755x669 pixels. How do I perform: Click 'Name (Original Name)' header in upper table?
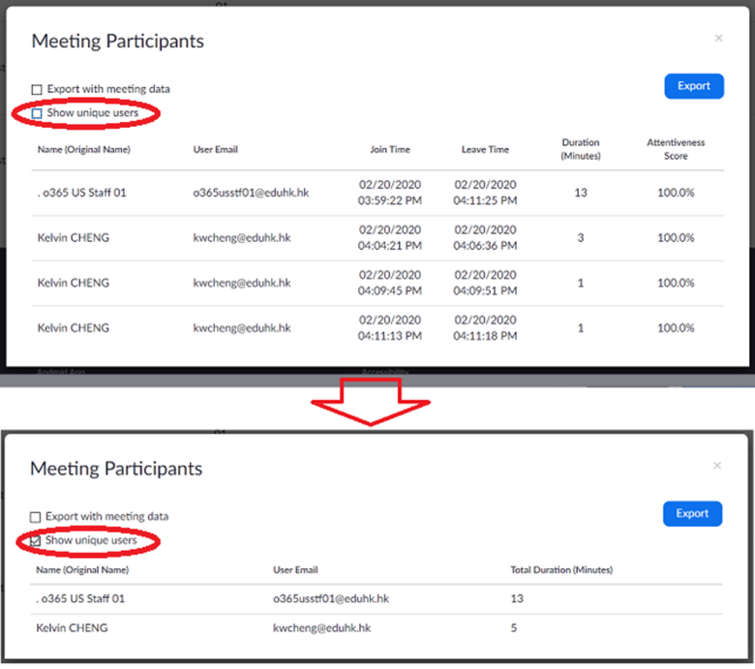click(84, 149)
